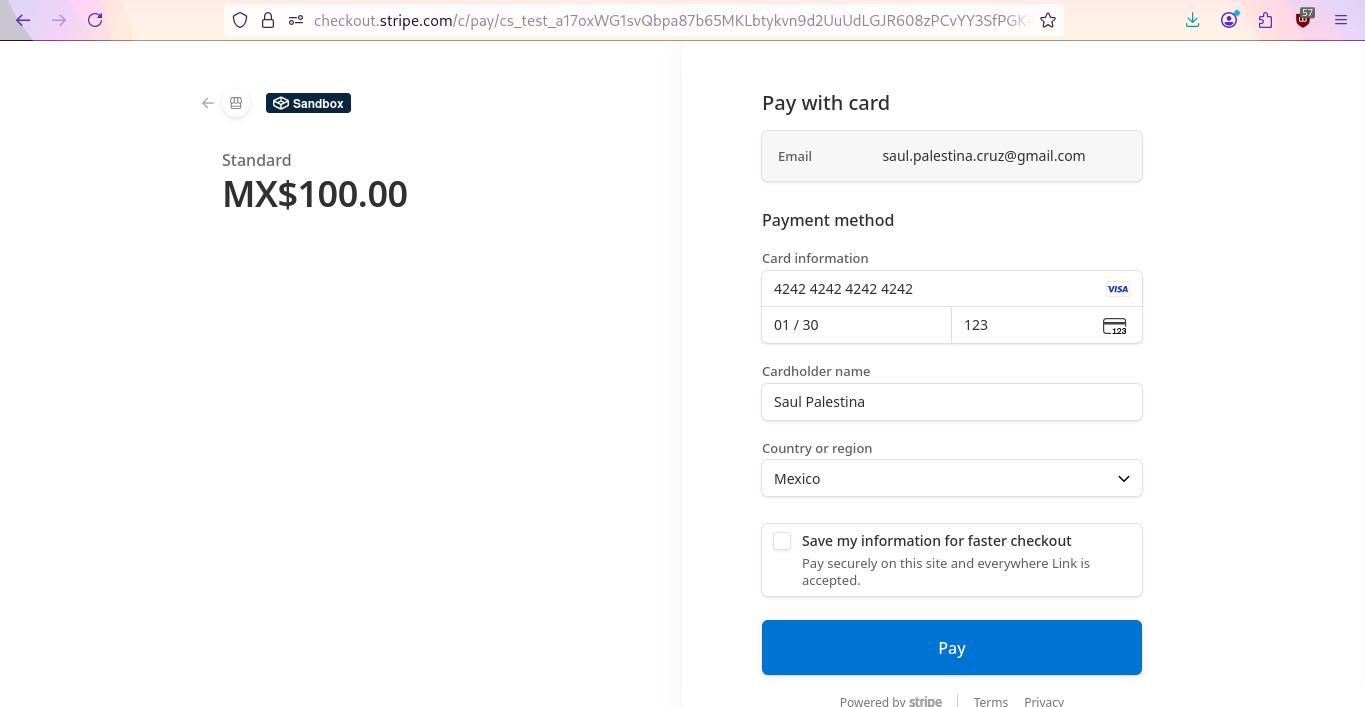
Task: Bookmark this page with the star icon
Action: (1048, 20)
